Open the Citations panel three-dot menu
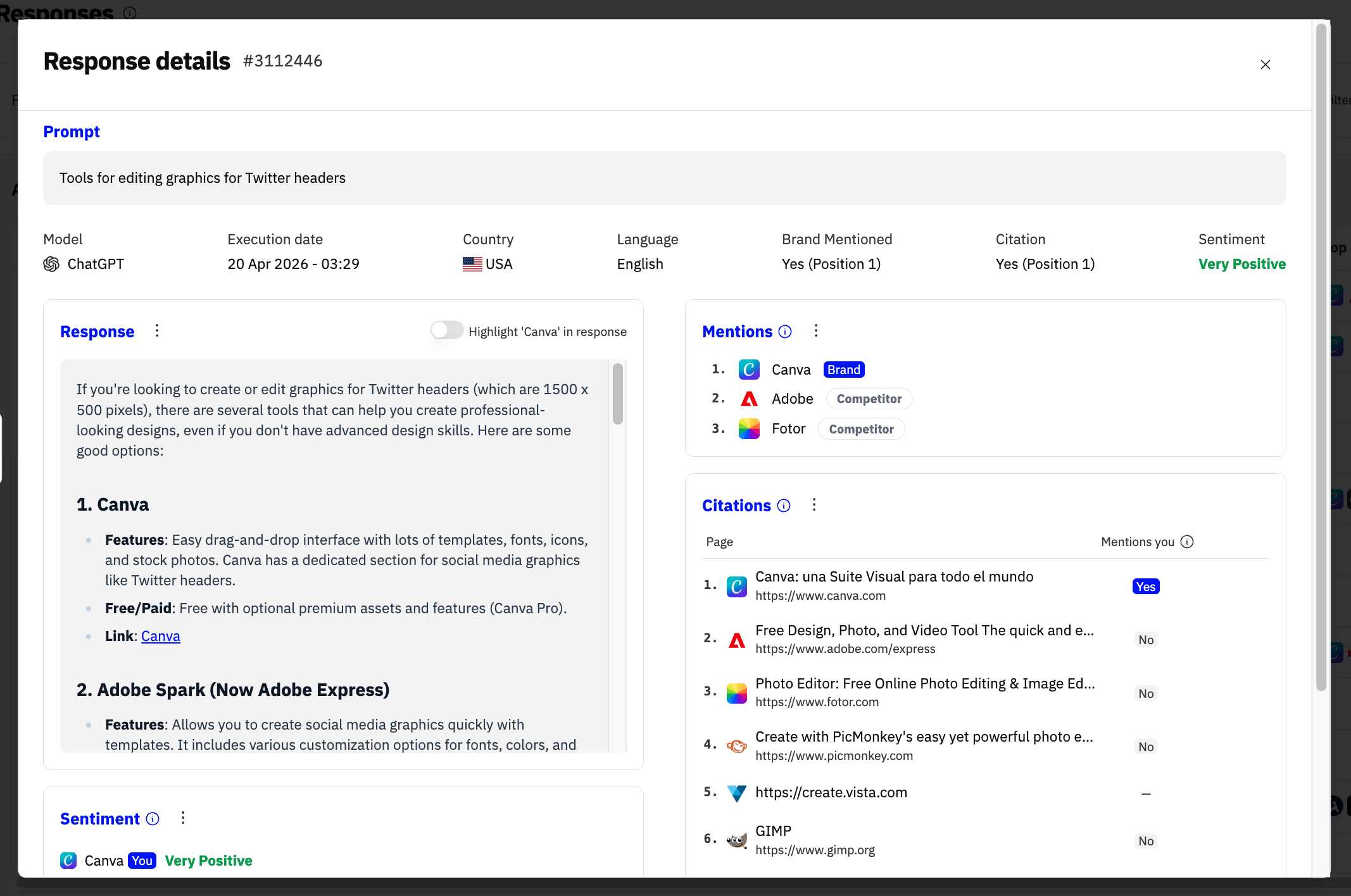This screenshot has height=896, width=1351. coord(814,505)
